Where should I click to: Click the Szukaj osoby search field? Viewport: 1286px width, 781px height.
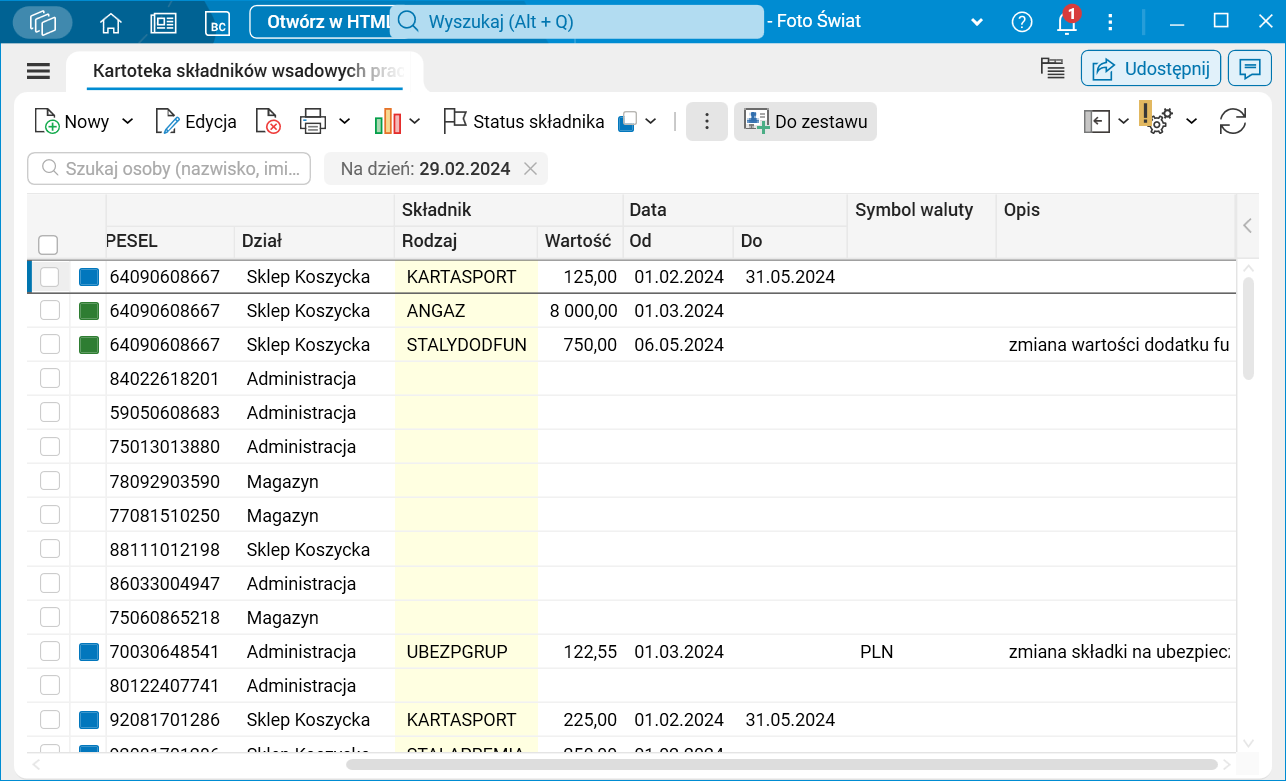tap(170, 169)
